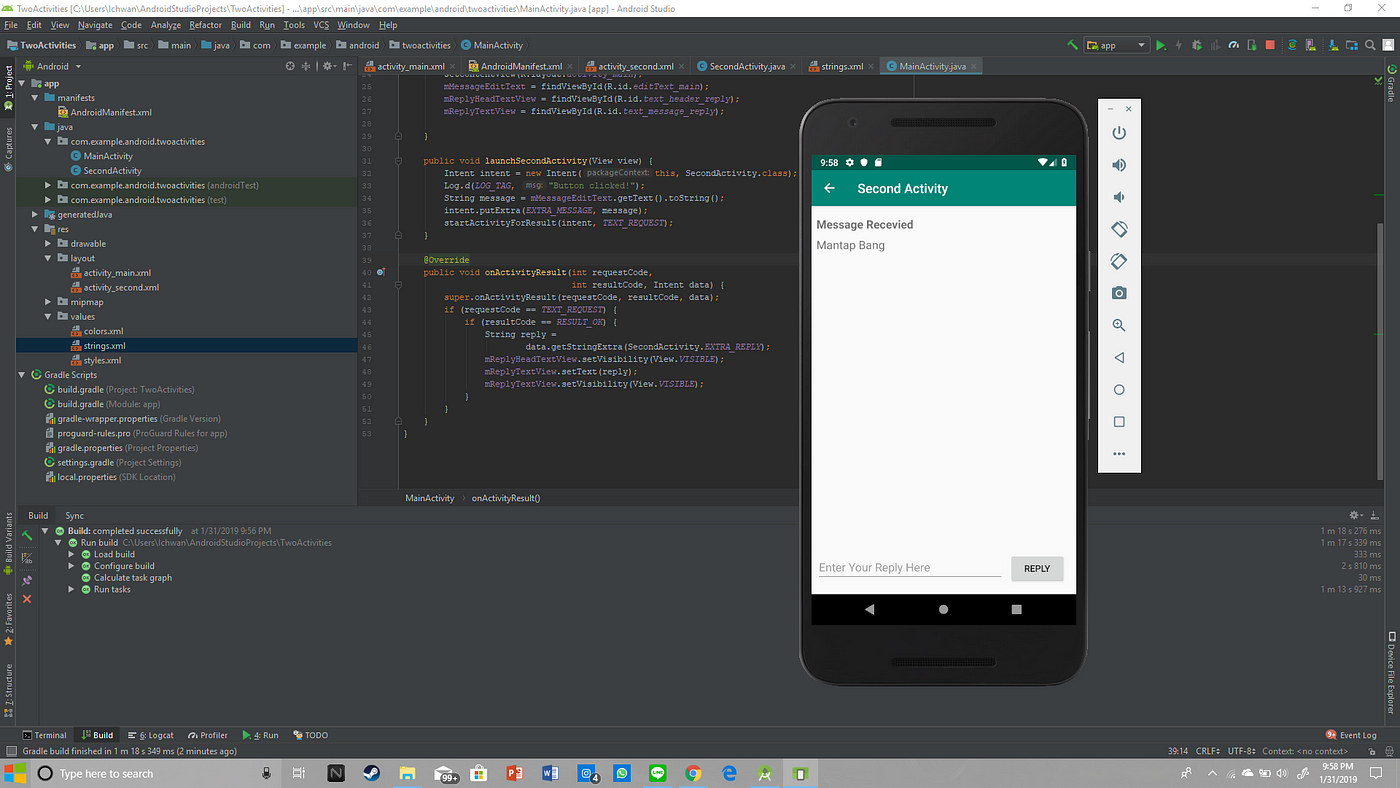This screenshot has height=788, width=1400.
Task: Expand the generatedJava folder
Action: [35, 215]
